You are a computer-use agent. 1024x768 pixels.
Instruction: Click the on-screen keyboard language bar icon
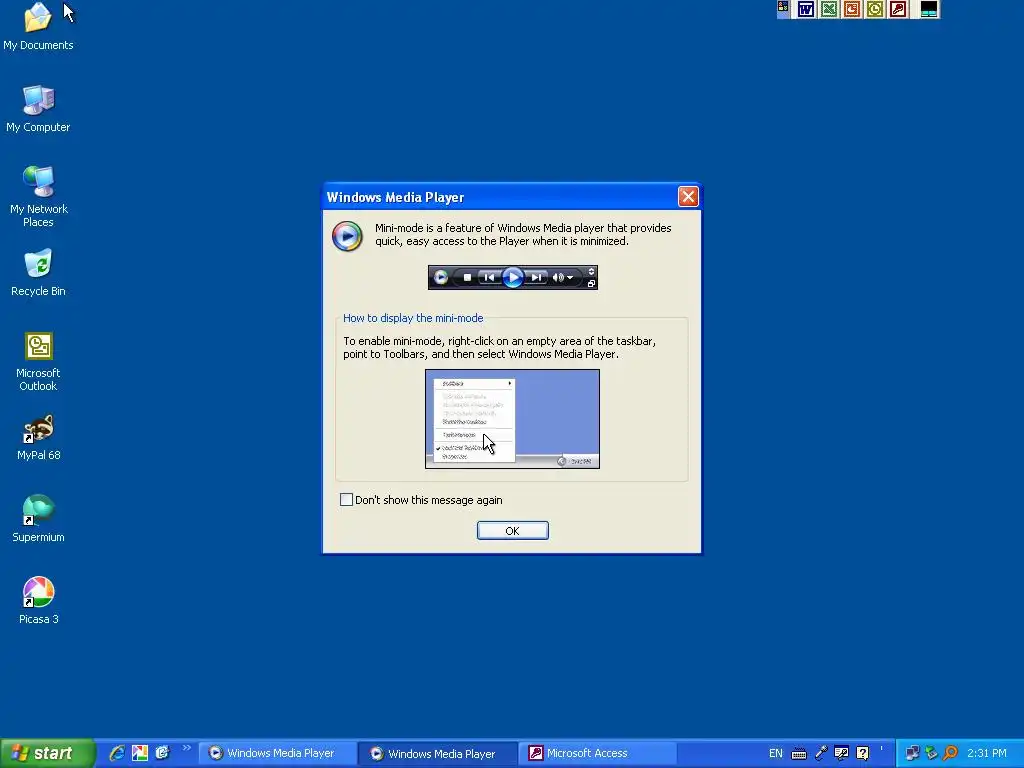point(799,754)
